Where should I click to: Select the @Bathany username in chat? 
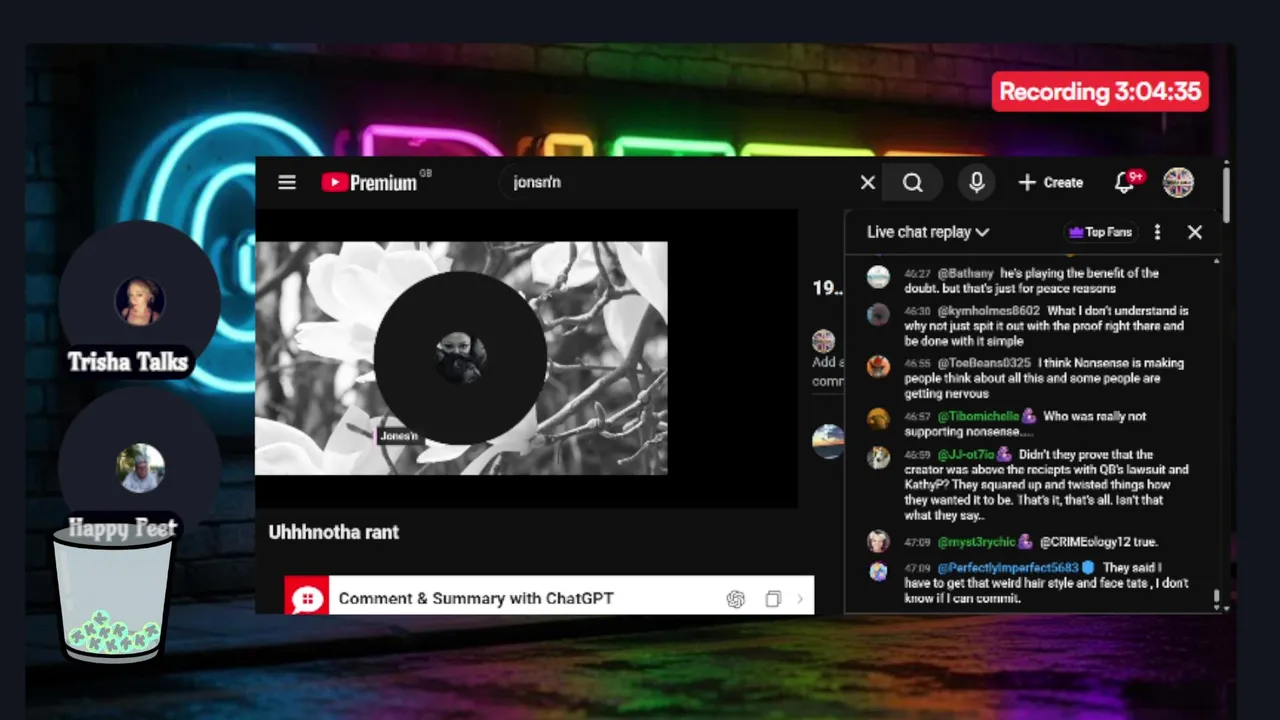click(965, 273)
